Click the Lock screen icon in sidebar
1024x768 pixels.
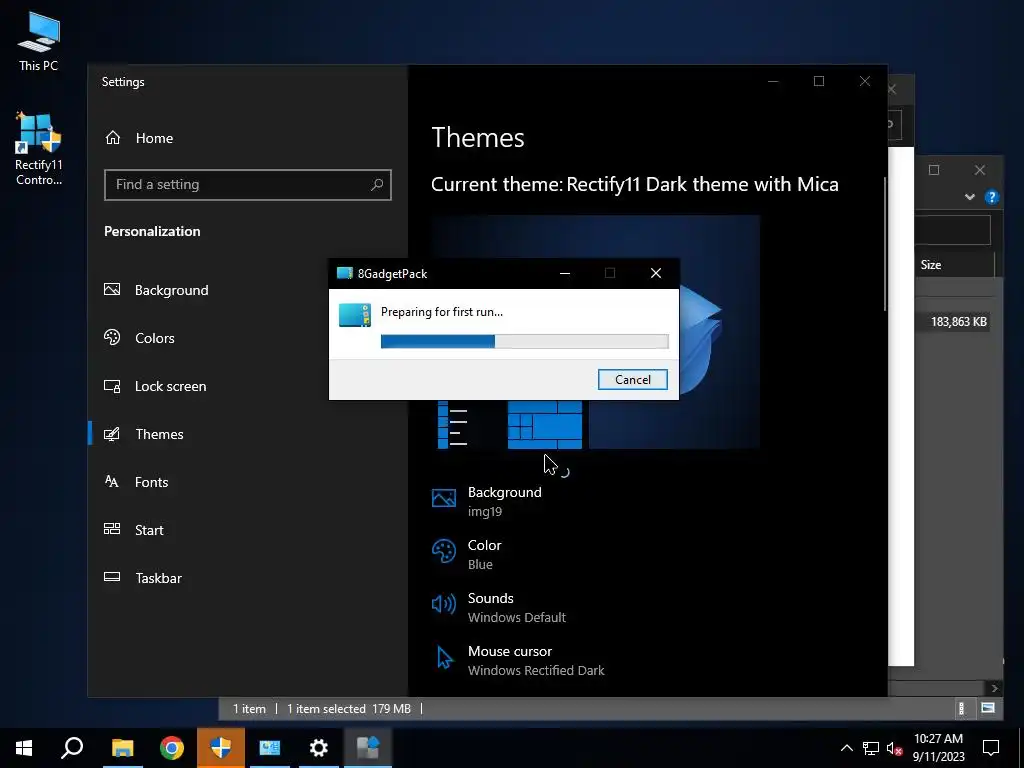coord(112,386)
